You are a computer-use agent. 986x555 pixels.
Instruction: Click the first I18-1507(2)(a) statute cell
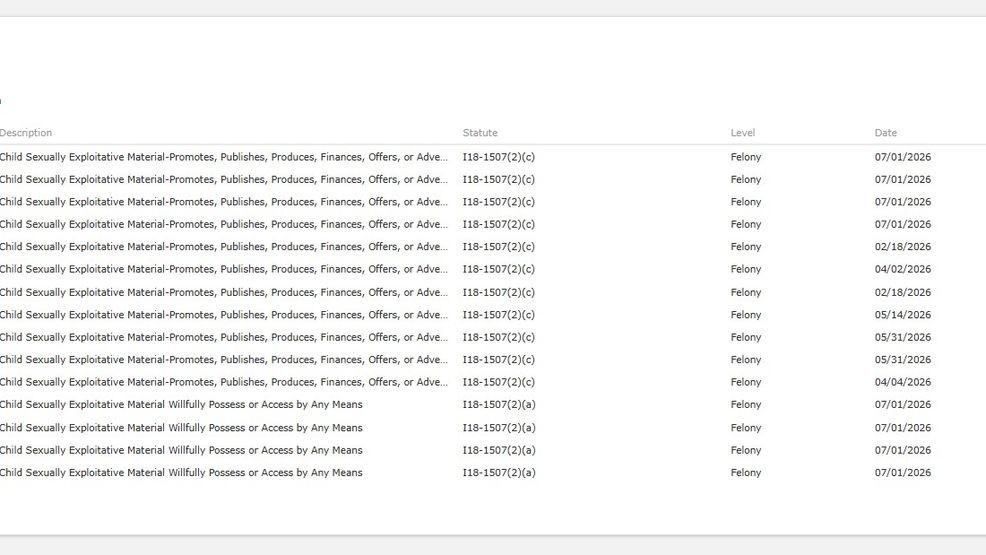499,405
